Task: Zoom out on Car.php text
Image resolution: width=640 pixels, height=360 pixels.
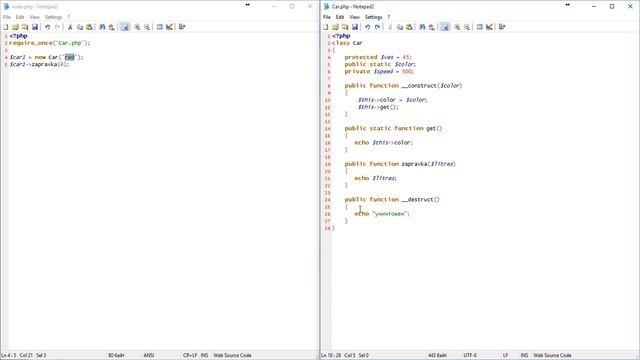Action: (x=467, y=27)
